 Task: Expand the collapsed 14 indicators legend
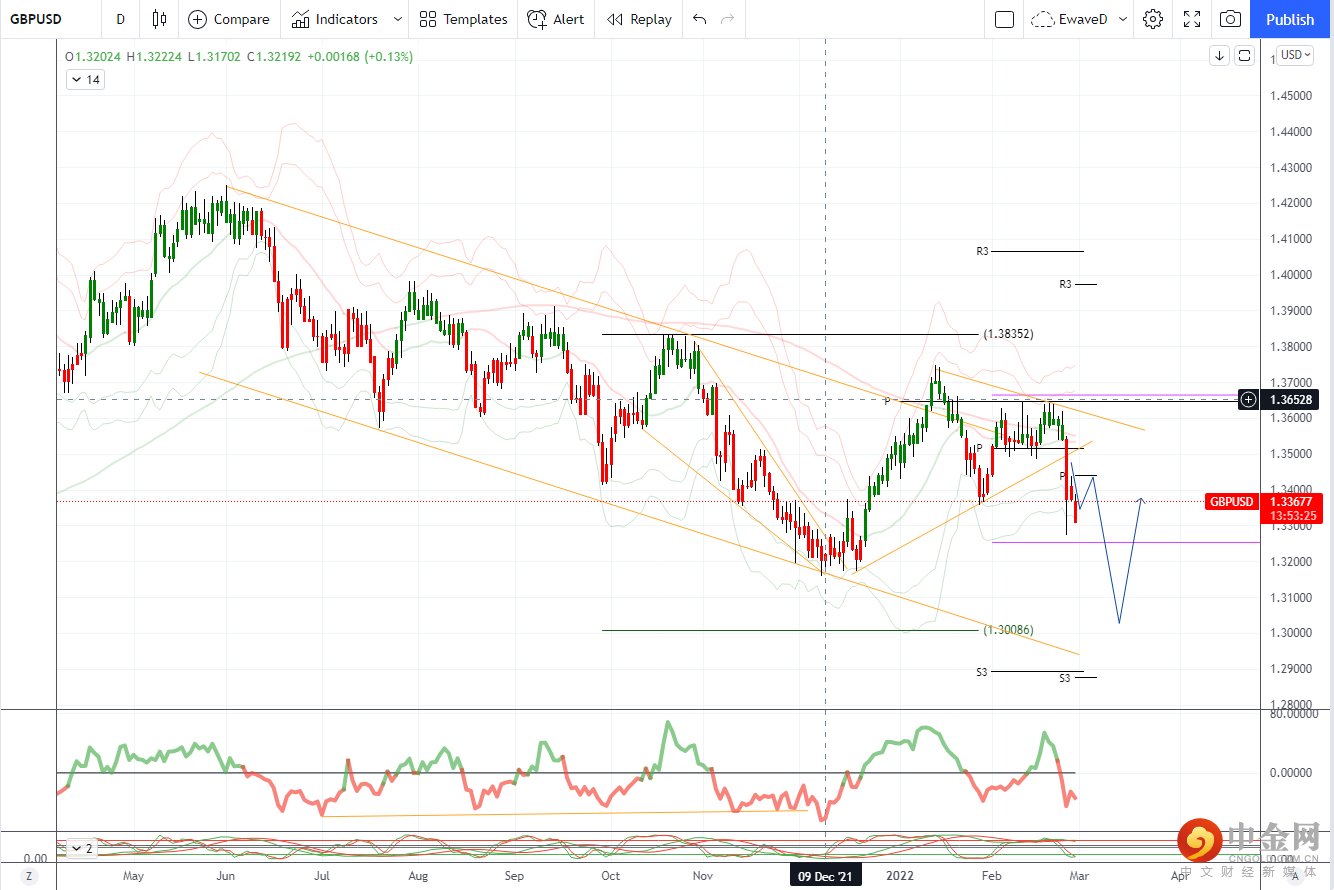(x=85, y=80)
